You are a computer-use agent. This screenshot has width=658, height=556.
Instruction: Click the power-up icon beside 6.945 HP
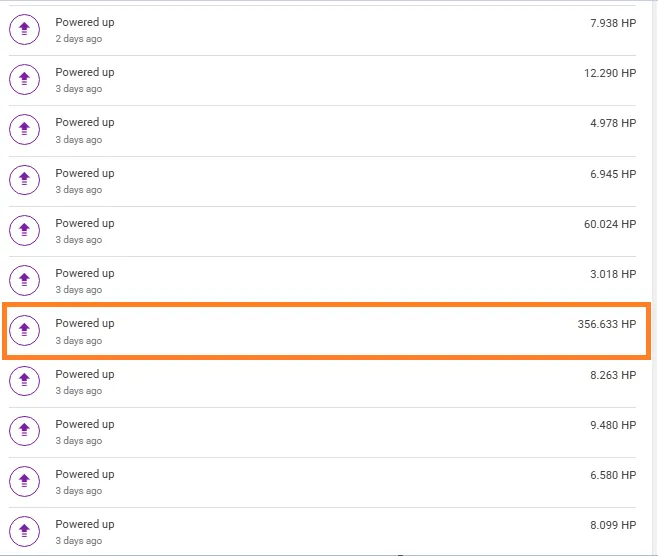click(x=24, y=180)
